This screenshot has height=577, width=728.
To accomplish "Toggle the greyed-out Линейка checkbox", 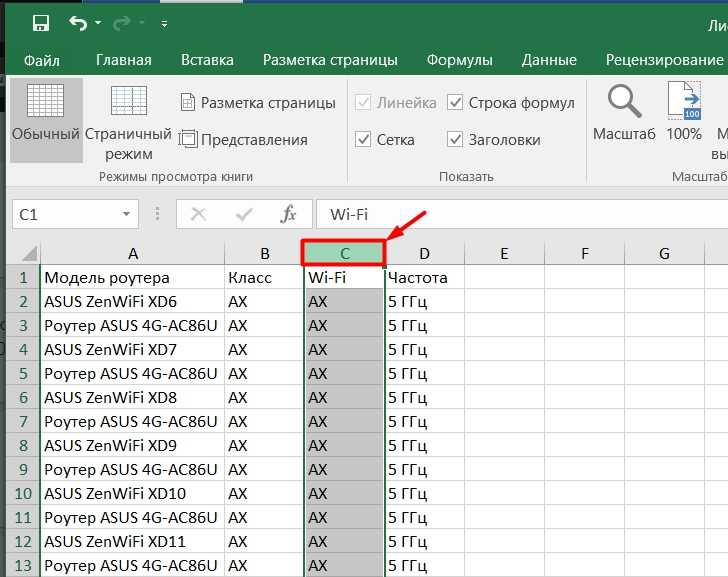I will point(363,103).
